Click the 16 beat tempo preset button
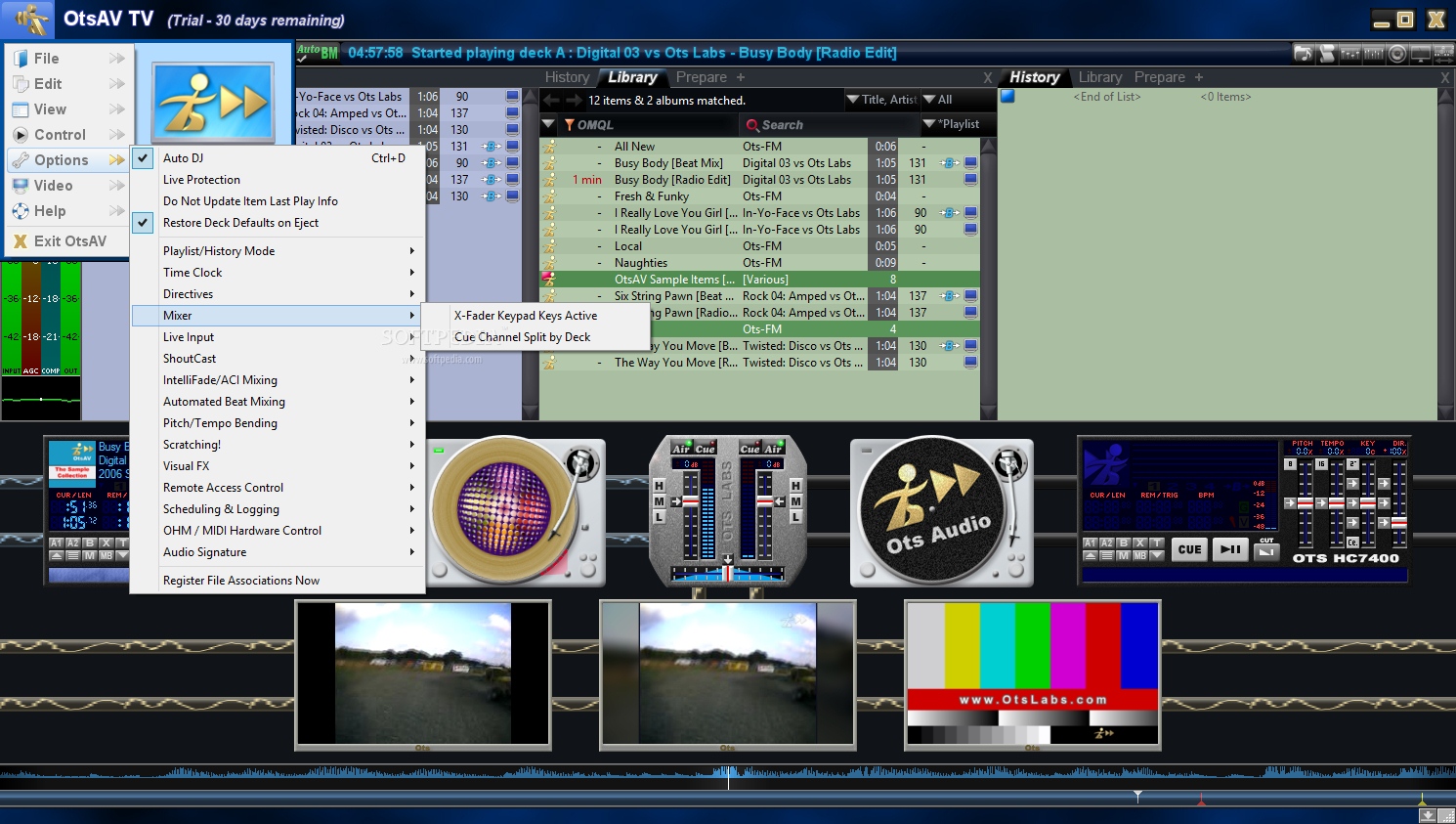The image size is (1456, 824). tap(1321, 464)
